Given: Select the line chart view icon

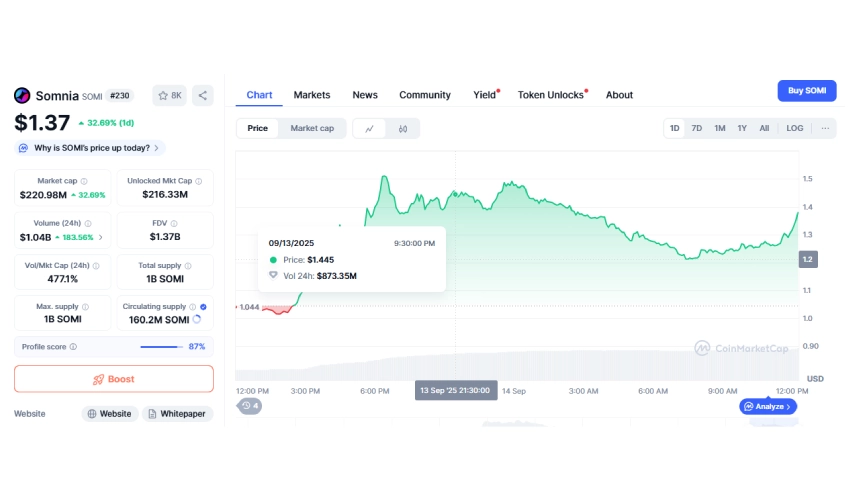Looking at the screenshot, I should [x=370, y=128].
